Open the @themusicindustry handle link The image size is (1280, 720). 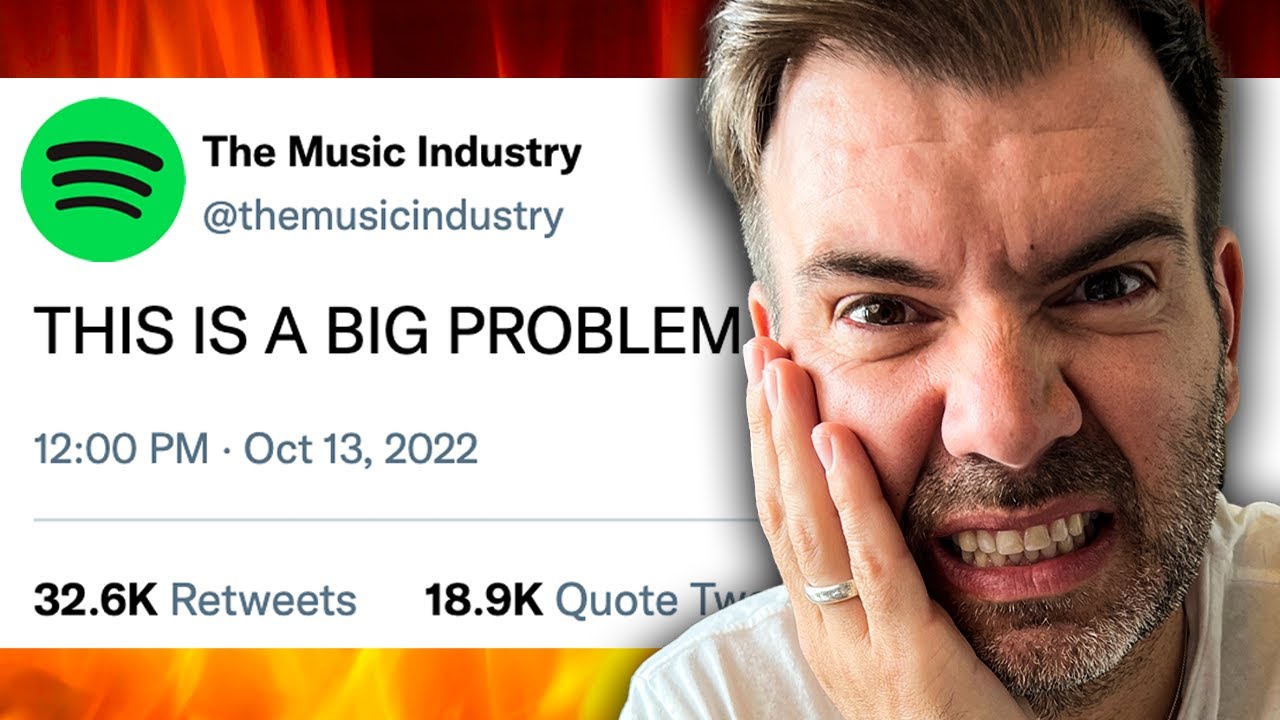pos(383,216)
